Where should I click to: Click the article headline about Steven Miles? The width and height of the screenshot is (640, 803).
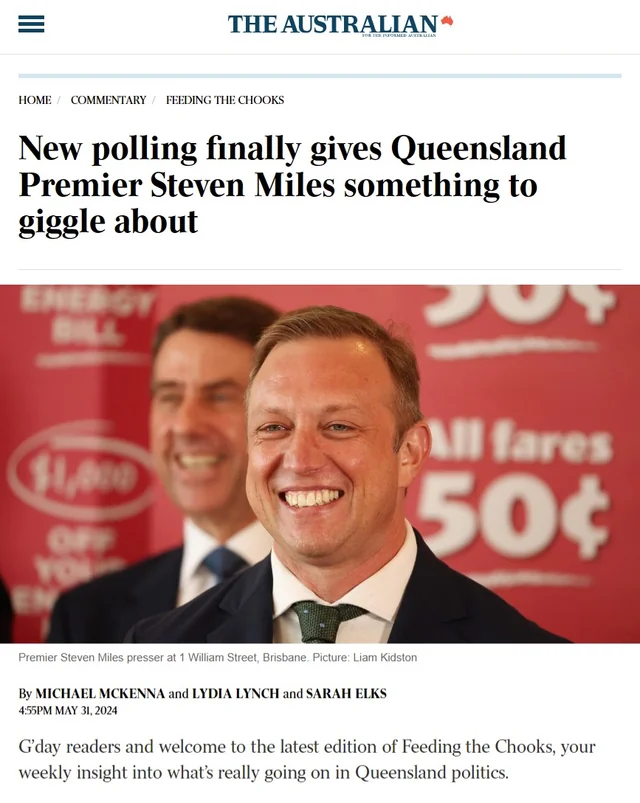coord(292,184)
